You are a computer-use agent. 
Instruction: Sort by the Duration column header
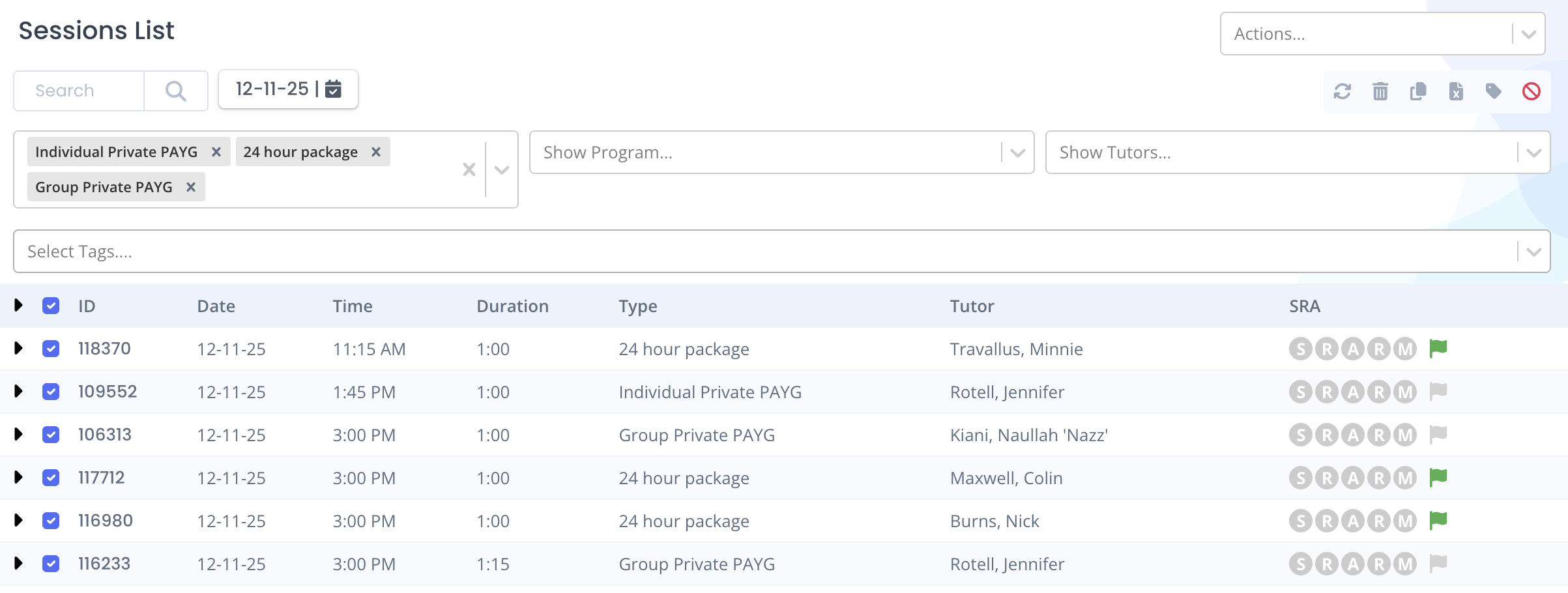[512, 306]
